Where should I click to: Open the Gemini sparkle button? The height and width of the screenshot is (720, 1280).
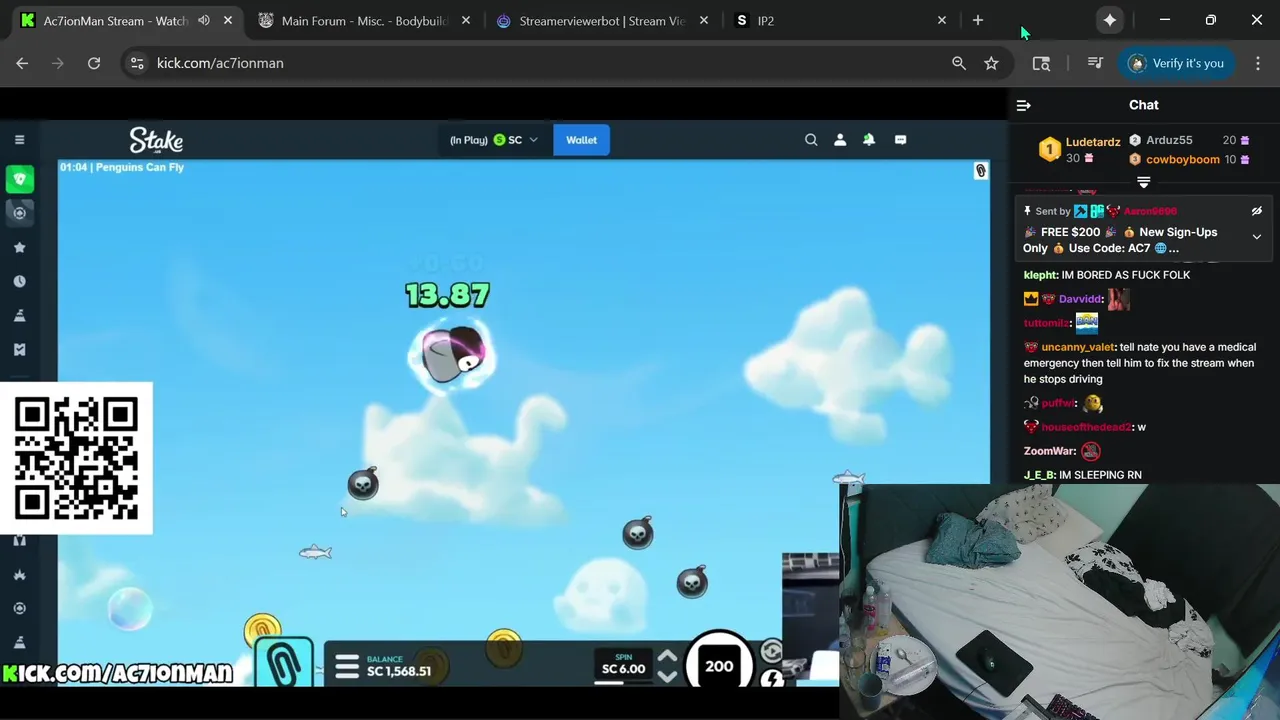coord(1110,20)
